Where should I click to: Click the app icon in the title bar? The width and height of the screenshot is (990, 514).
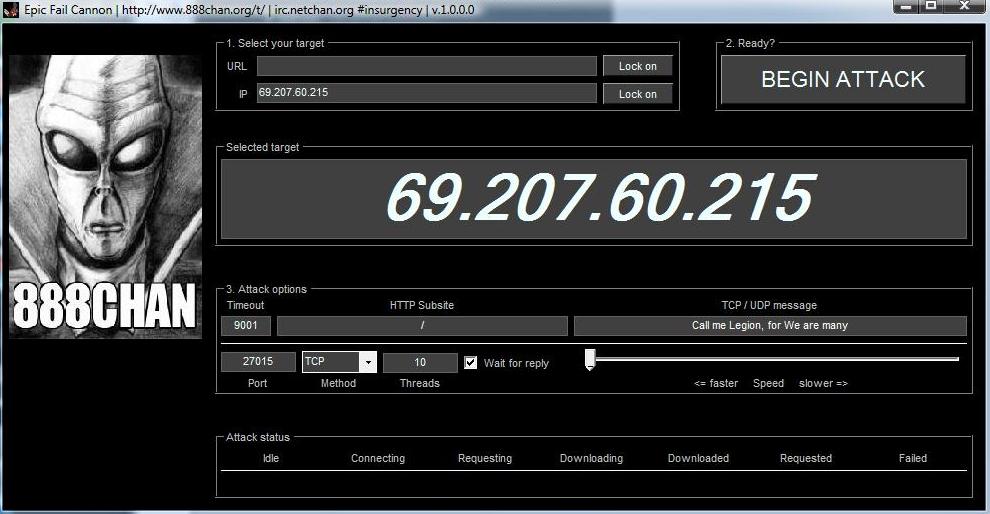point(11,9)
